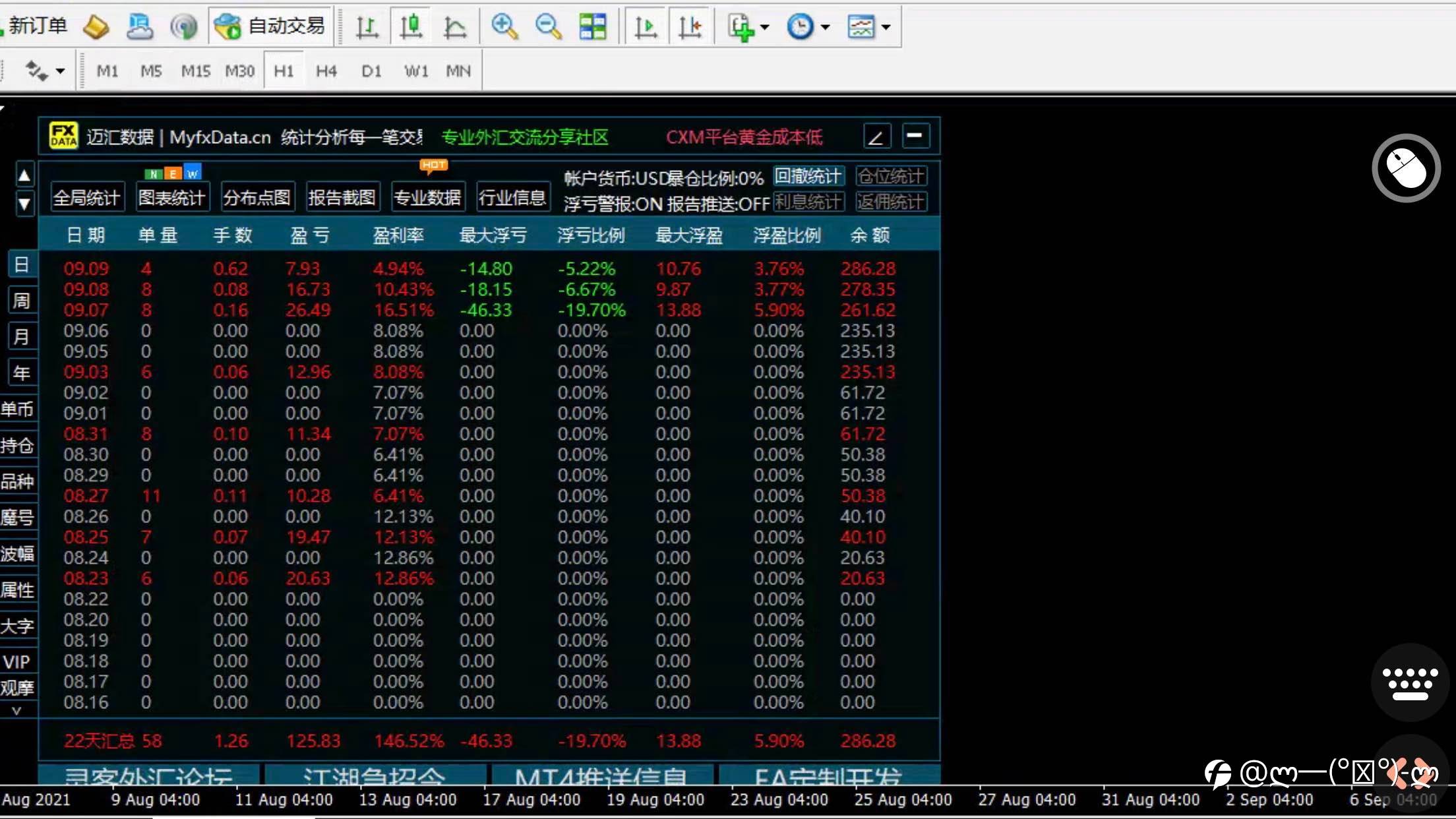Click the zoom out magnifier icon
1456x819 pixels.
pos(548,27)
